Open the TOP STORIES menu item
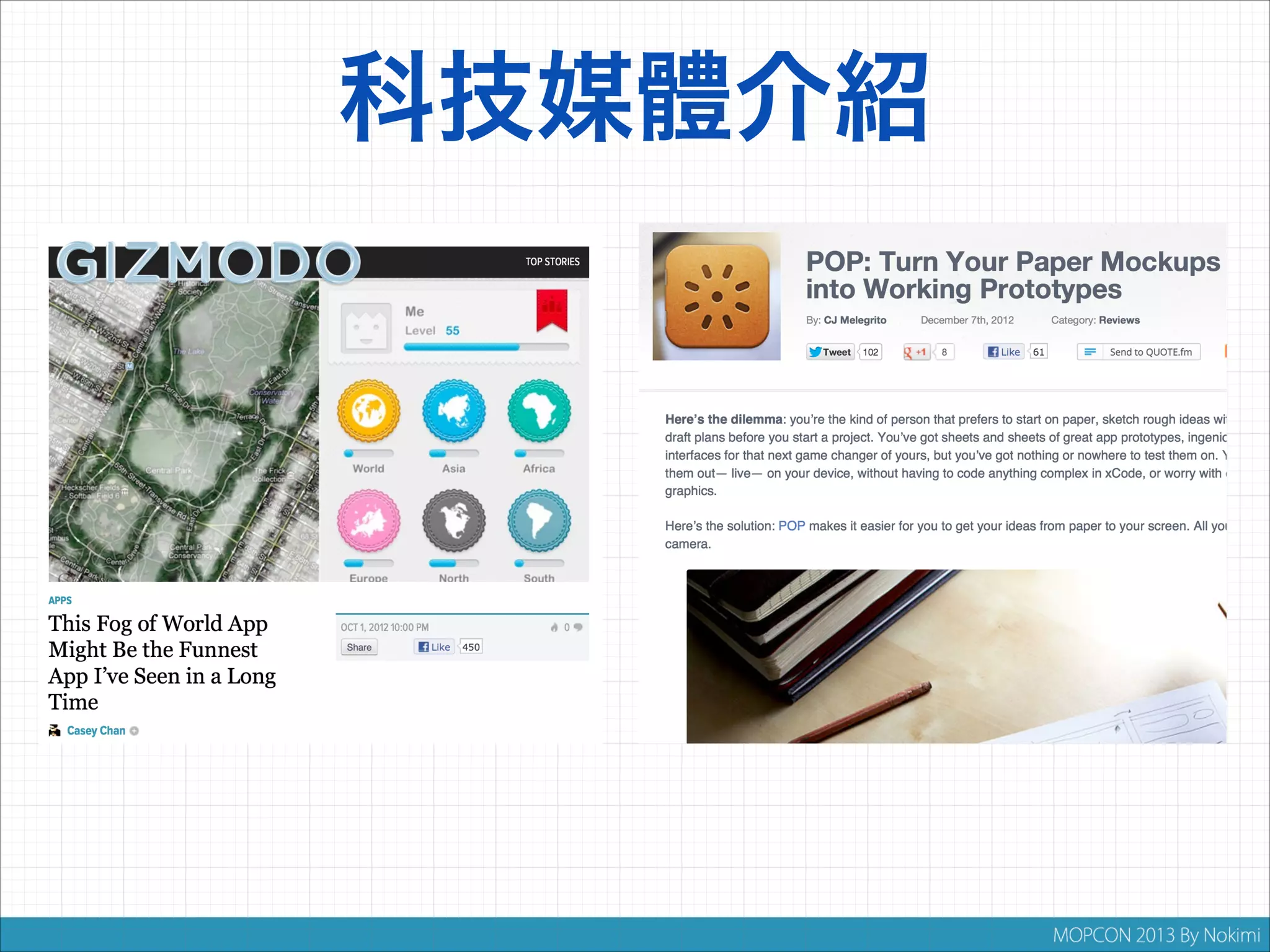Image resolution: width=1270 pixels, height=952 pixels. click(552, 262)
